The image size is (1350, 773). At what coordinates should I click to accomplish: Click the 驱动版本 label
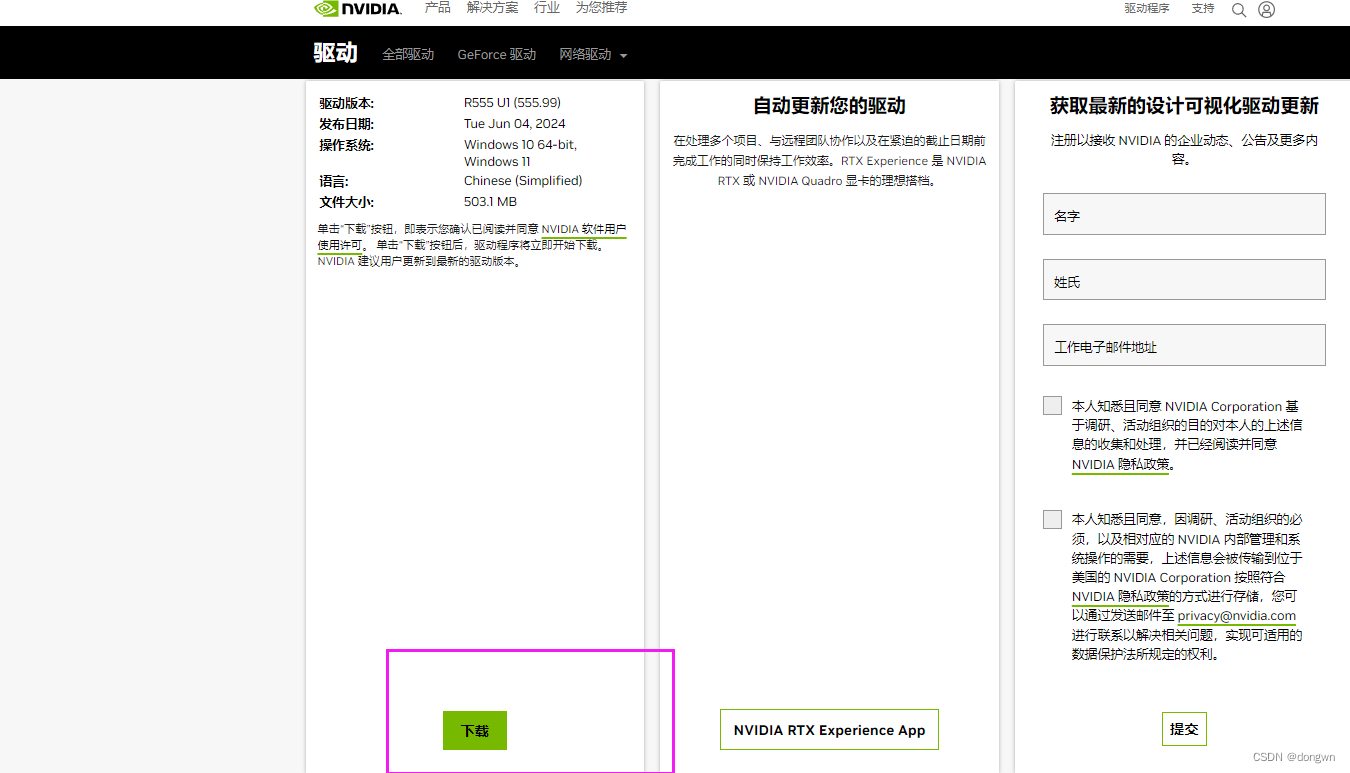[x=346, y=104]
